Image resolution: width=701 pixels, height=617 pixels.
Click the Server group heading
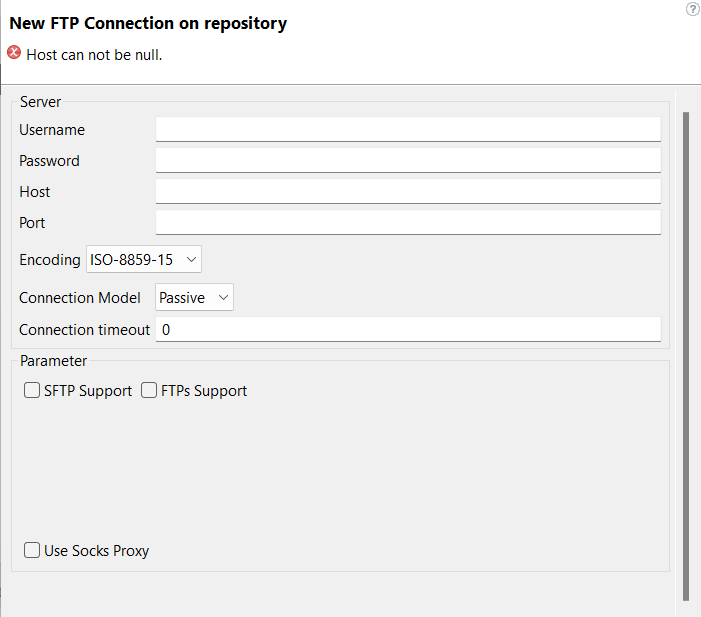coord(40,102)
